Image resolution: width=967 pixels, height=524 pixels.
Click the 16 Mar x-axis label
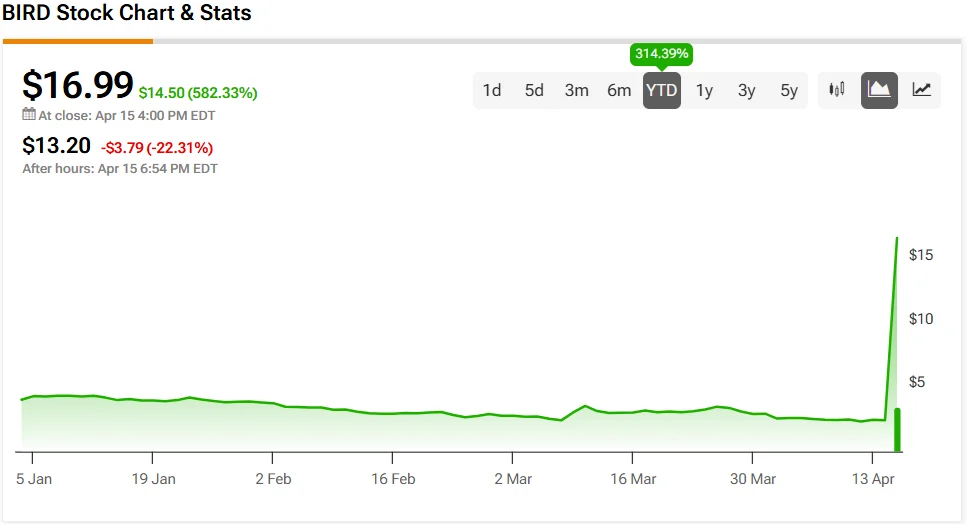coord(633,479)
